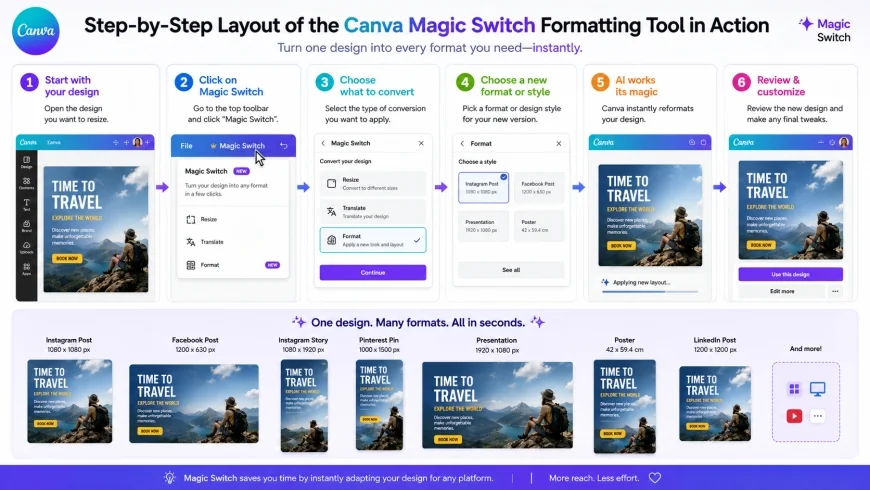Click the undo arrow next to Magic Switch
Screen dimensions: 870x490
(284, 145)
